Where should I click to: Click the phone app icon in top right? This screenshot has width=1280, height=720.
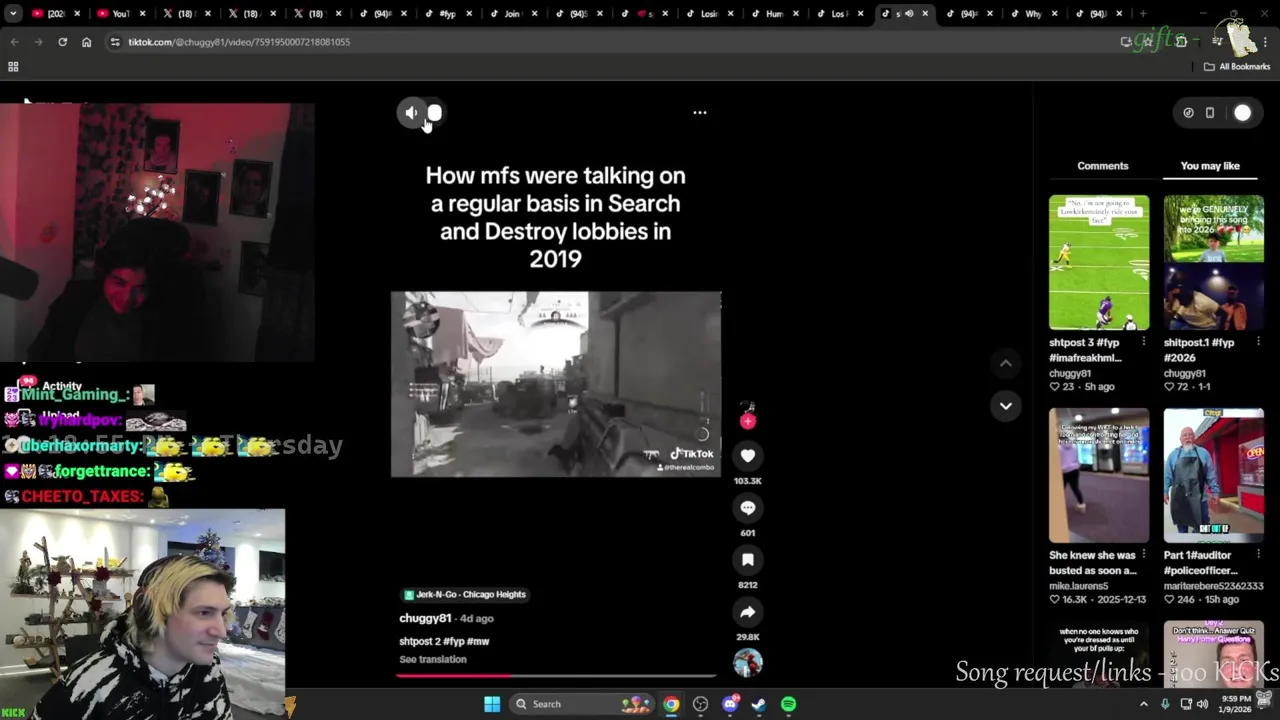coord(1210,113)
